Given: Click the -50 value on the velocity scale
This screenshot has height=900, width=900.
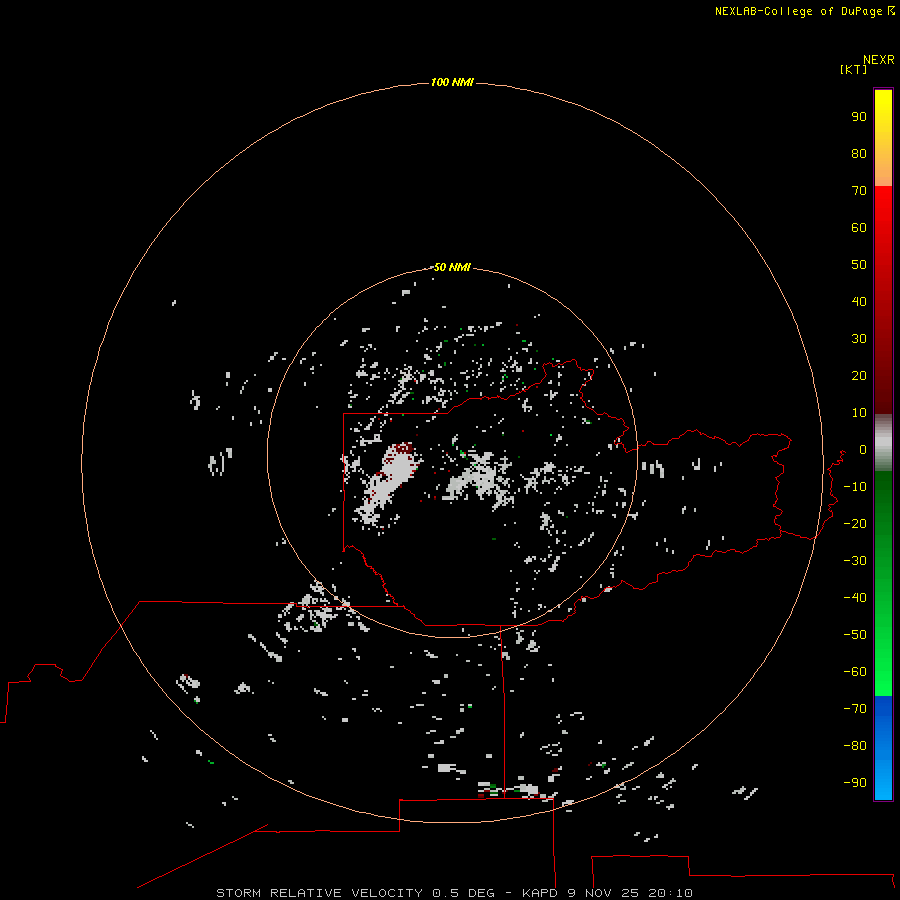Looking at the screenshot, I should pyautogui.click(x=855, y=635).
